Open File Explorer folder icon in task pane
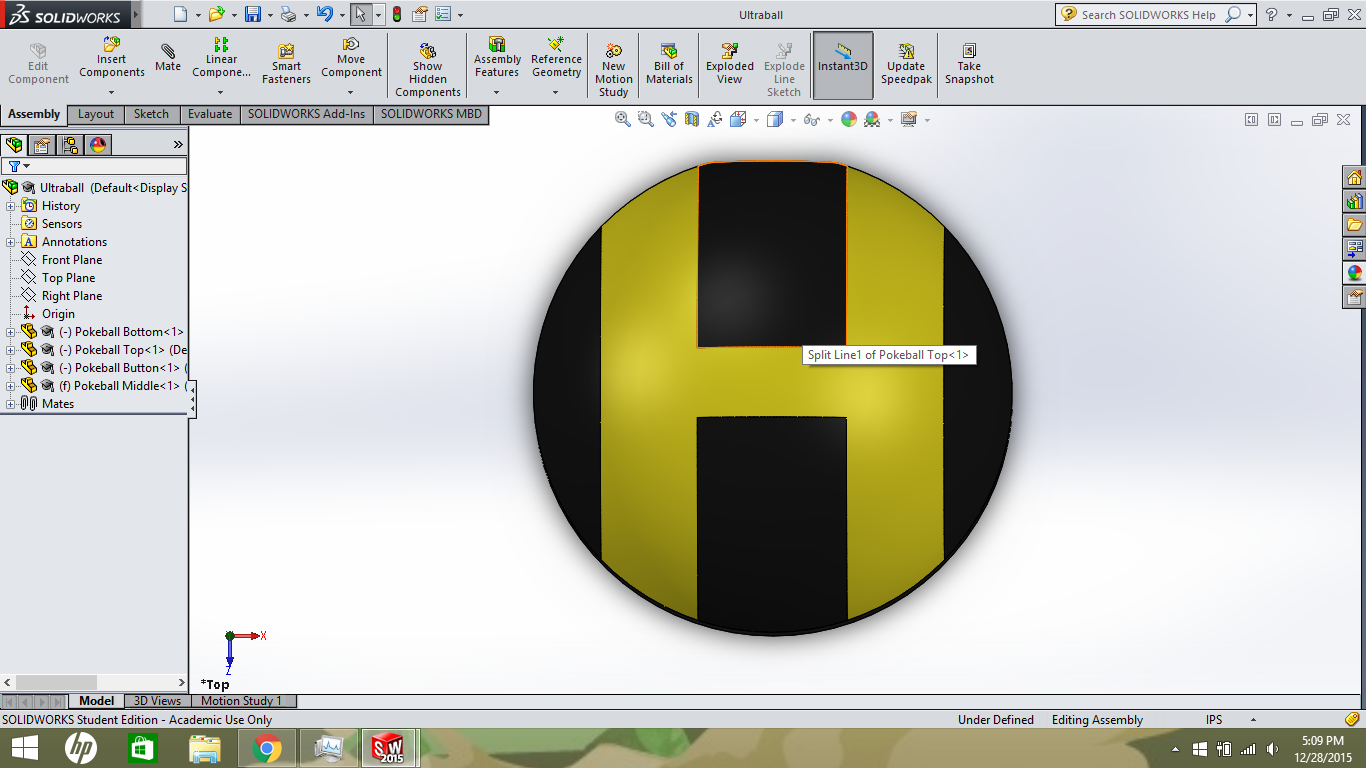This screenshot has width=1366, height=768. tap(1355, 225)
